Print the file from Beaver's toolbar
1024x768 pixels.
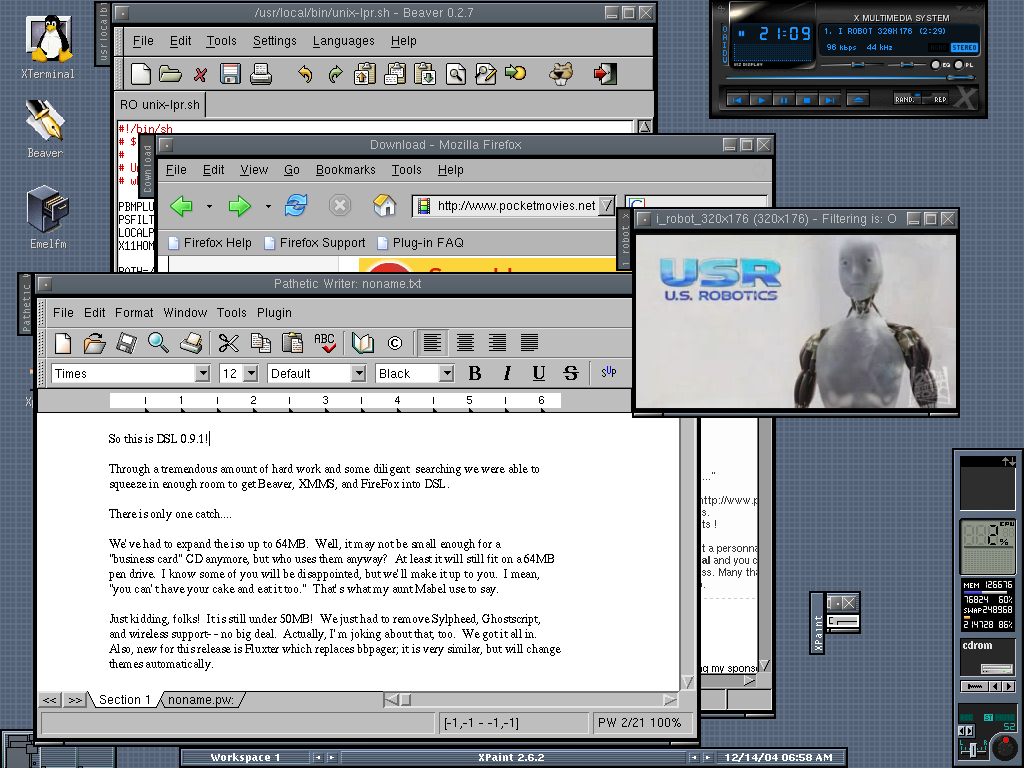pos(261,74)
